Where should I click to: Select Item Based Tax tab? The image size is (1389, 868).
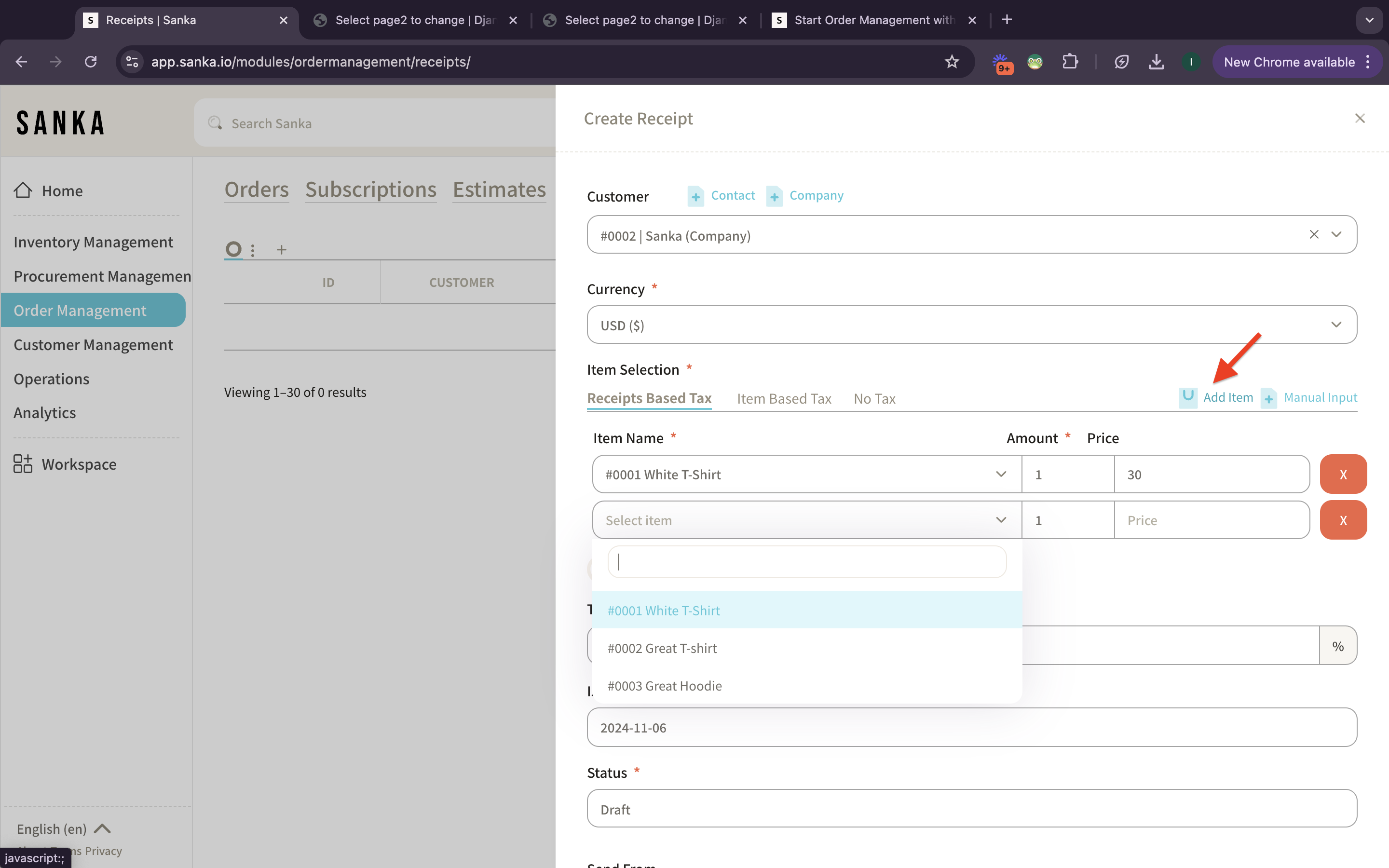784,398
